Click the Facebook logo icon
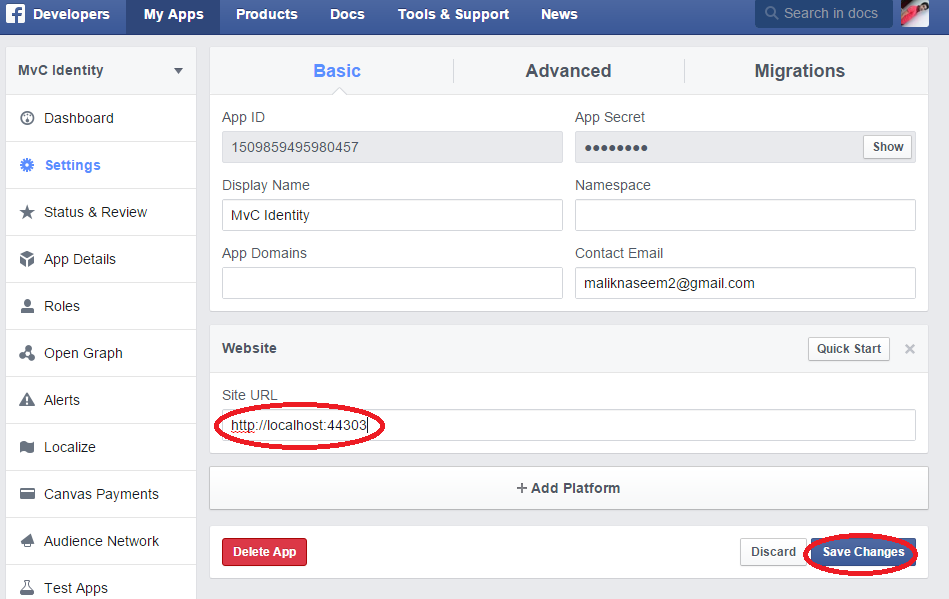Viewport: 949px width, 599px height. tap(15, 13)
